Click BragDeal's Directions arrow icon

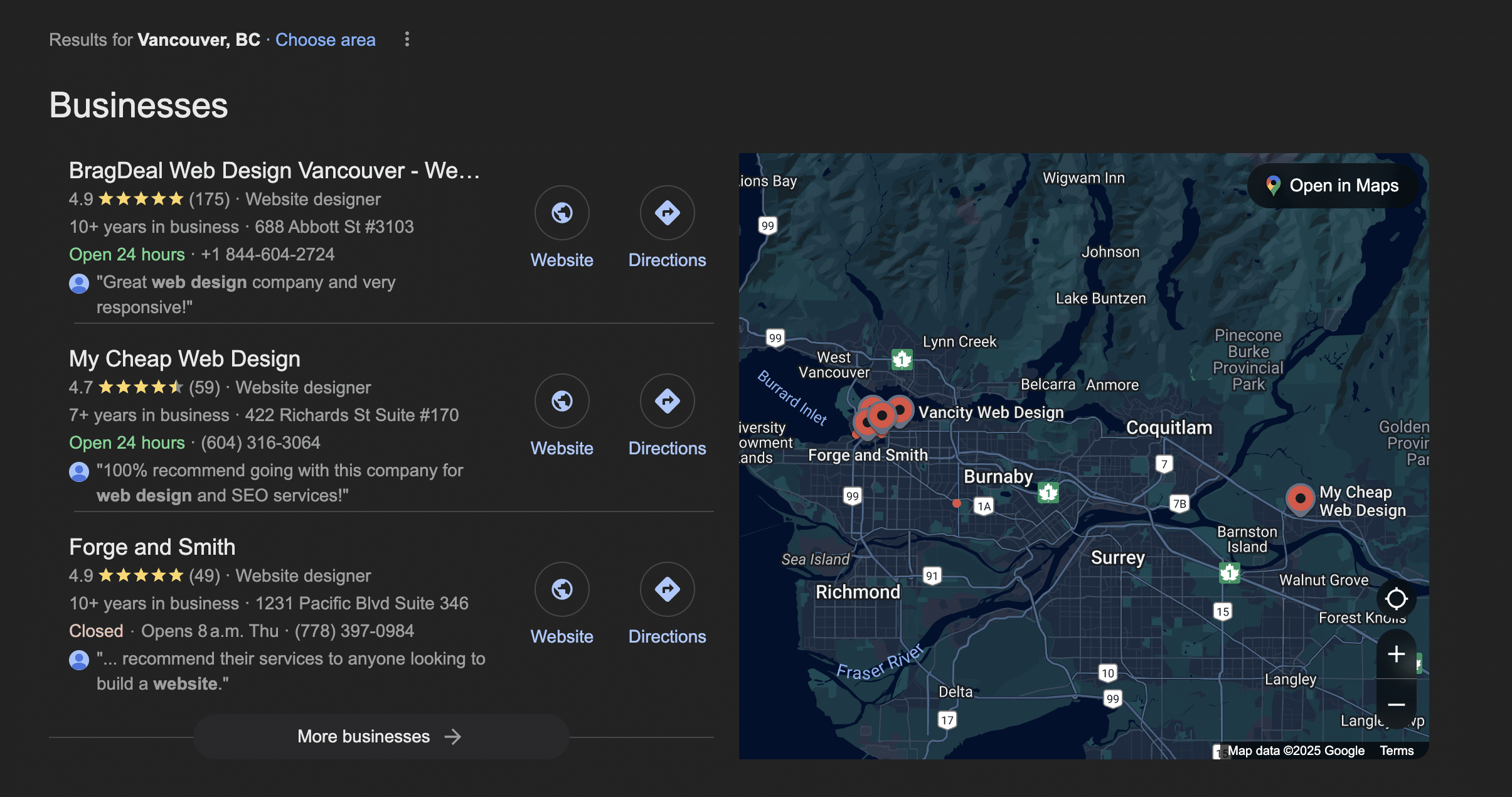[668, 213]
